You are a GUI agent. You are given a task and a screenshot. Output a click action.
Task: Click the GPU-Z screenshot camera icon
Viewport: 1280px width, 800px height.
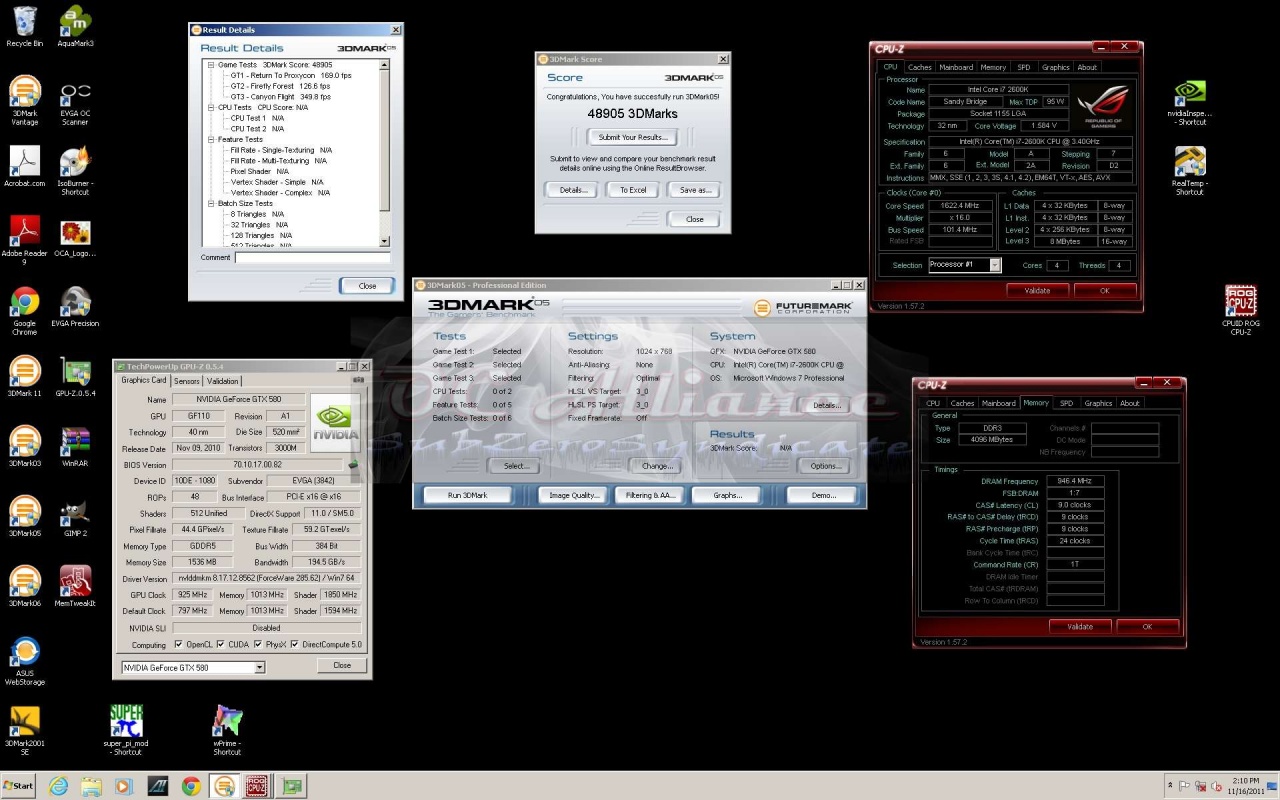(359, 380)
